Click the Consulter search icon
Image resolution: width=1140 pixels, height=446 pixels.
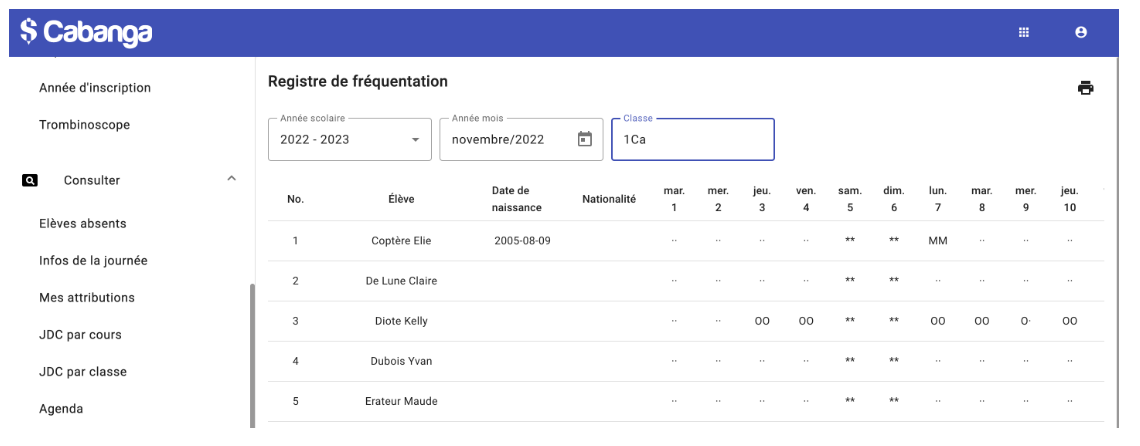30,181
